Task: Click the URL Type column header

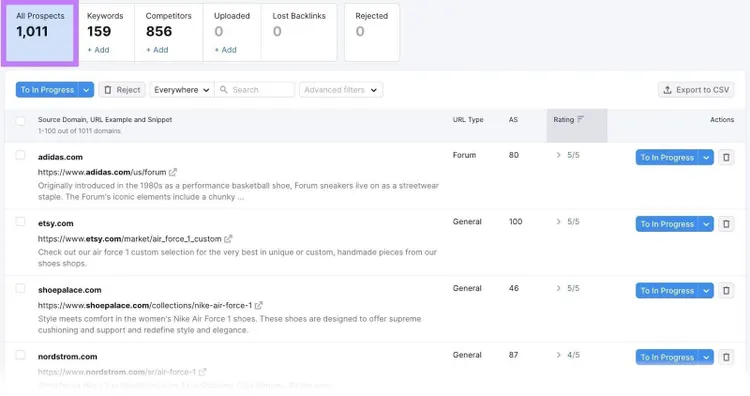Action: point(468,120)
